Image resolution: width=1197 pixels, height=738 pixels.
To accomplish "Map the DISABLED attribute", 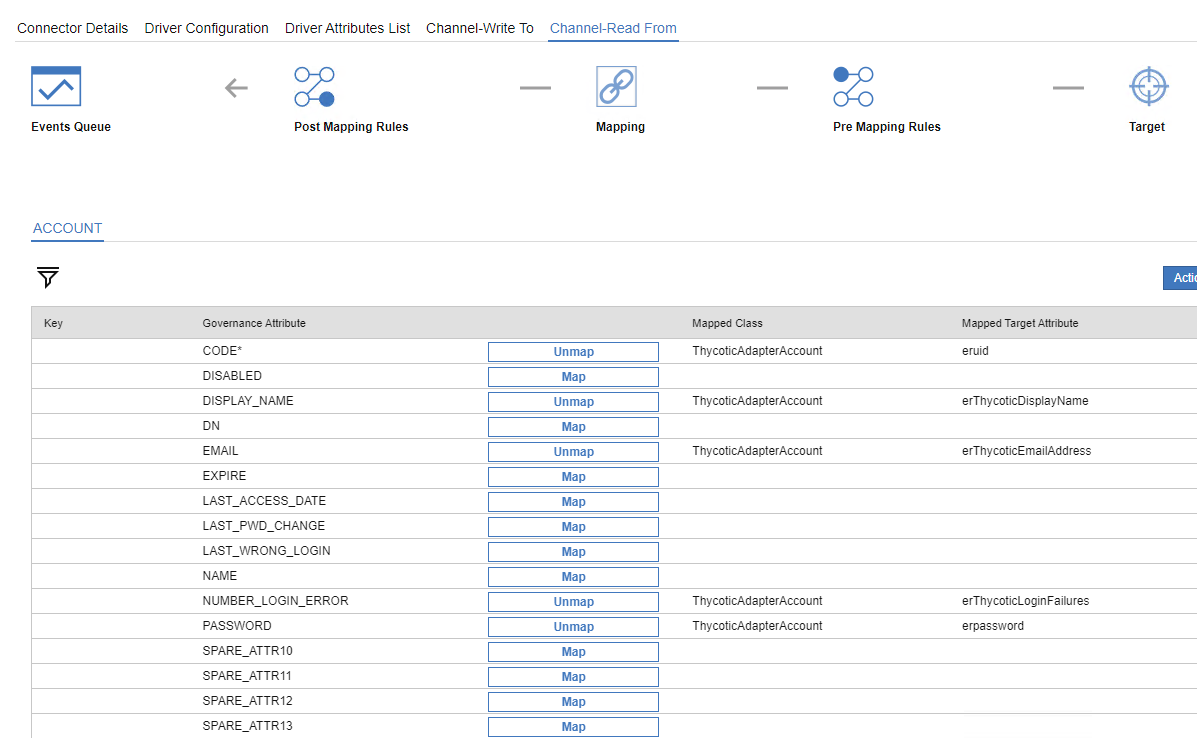I will point(573,377).
